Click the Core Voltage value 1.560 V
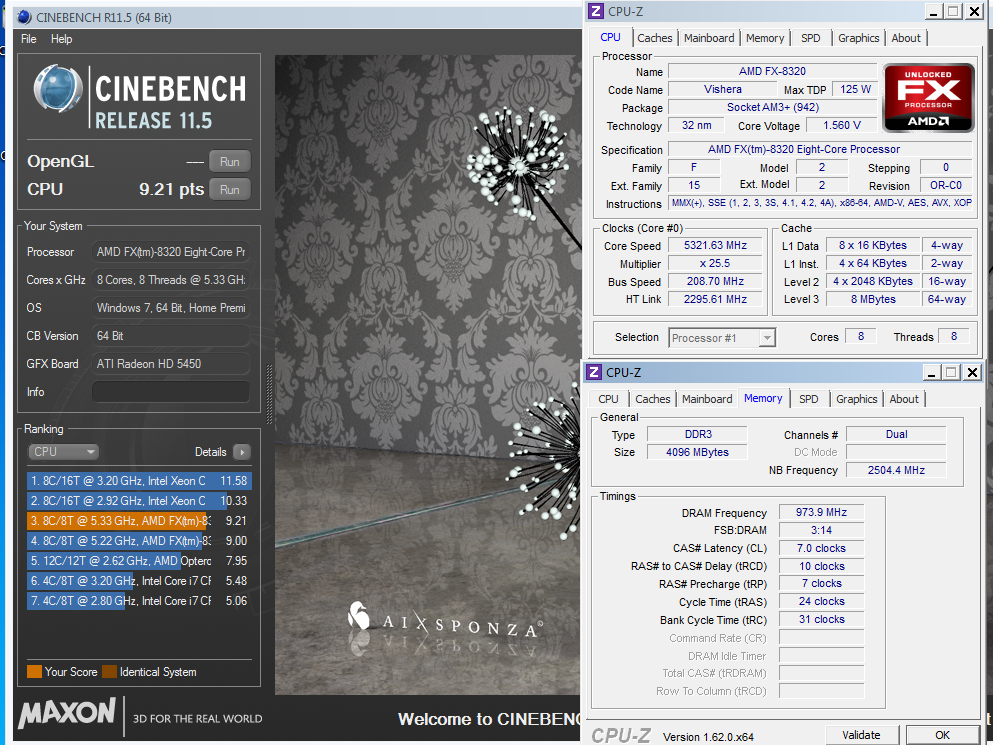993x745 pixels. click(x=842, y=125)
